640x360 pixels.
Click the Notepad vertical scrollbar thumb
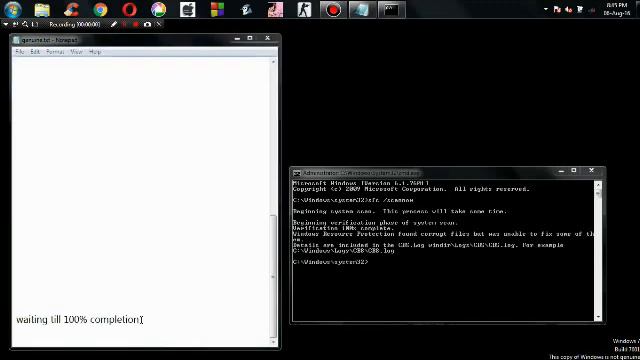273,276
